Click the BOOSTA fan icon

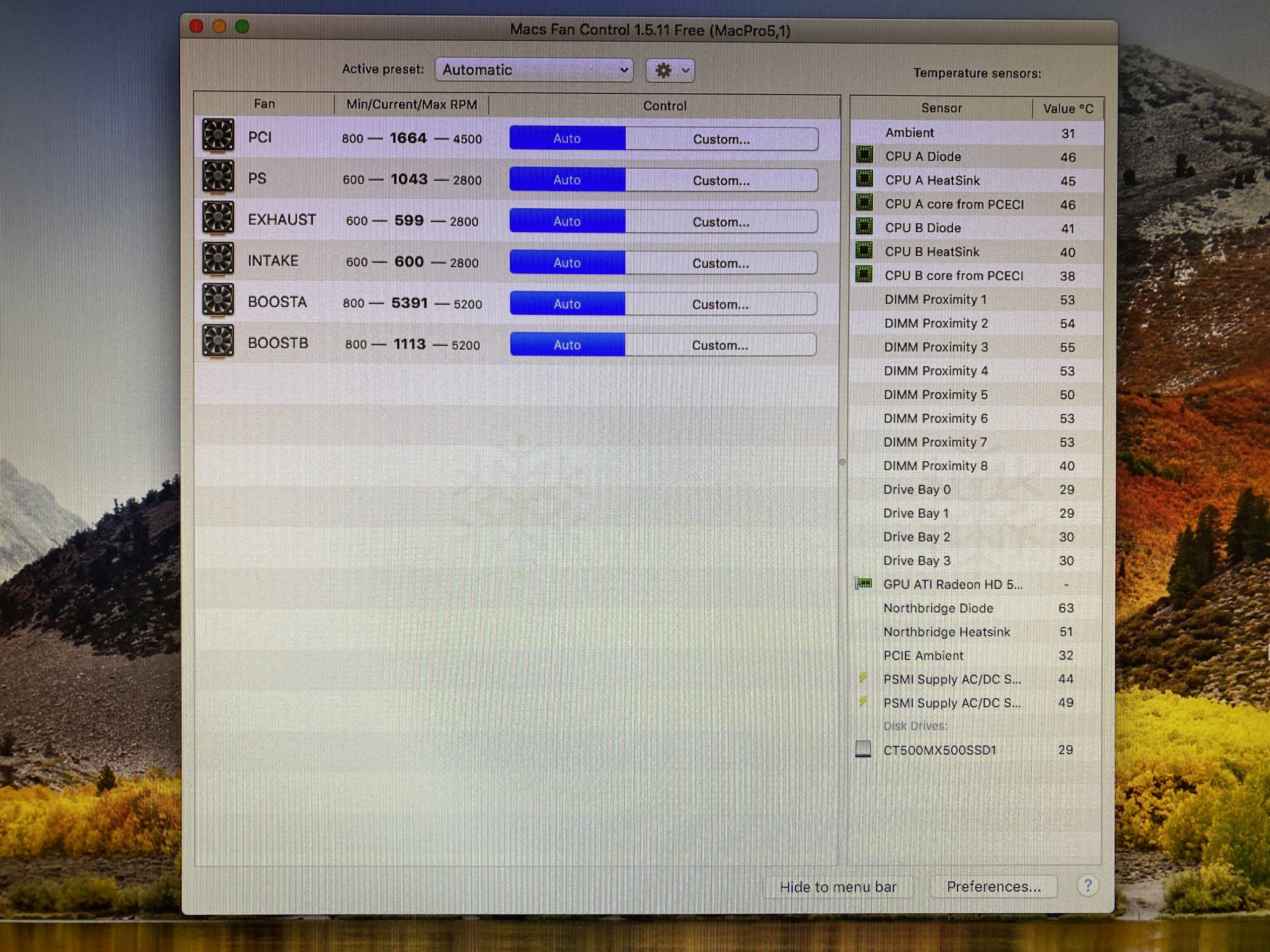coord(218,300)
